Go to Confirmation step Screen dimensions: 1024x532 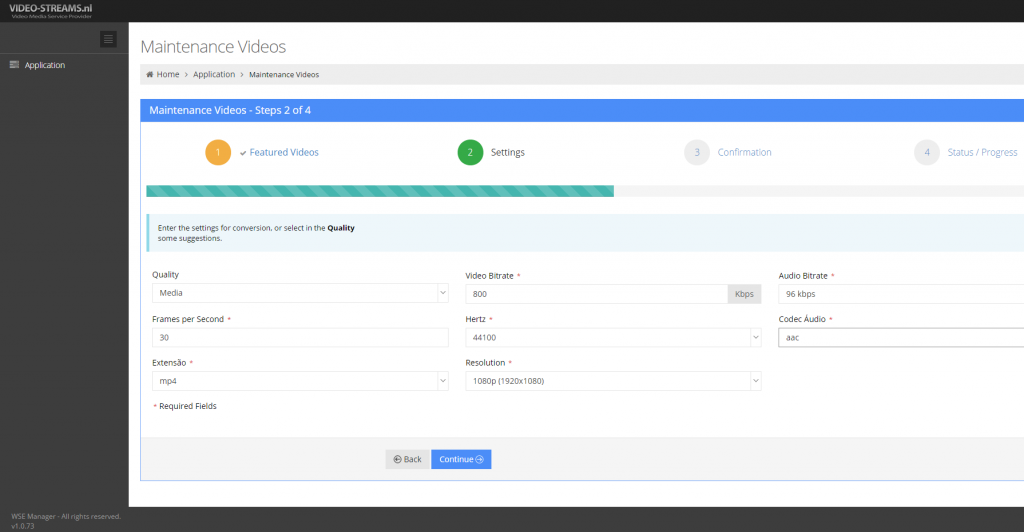point(744,152)
